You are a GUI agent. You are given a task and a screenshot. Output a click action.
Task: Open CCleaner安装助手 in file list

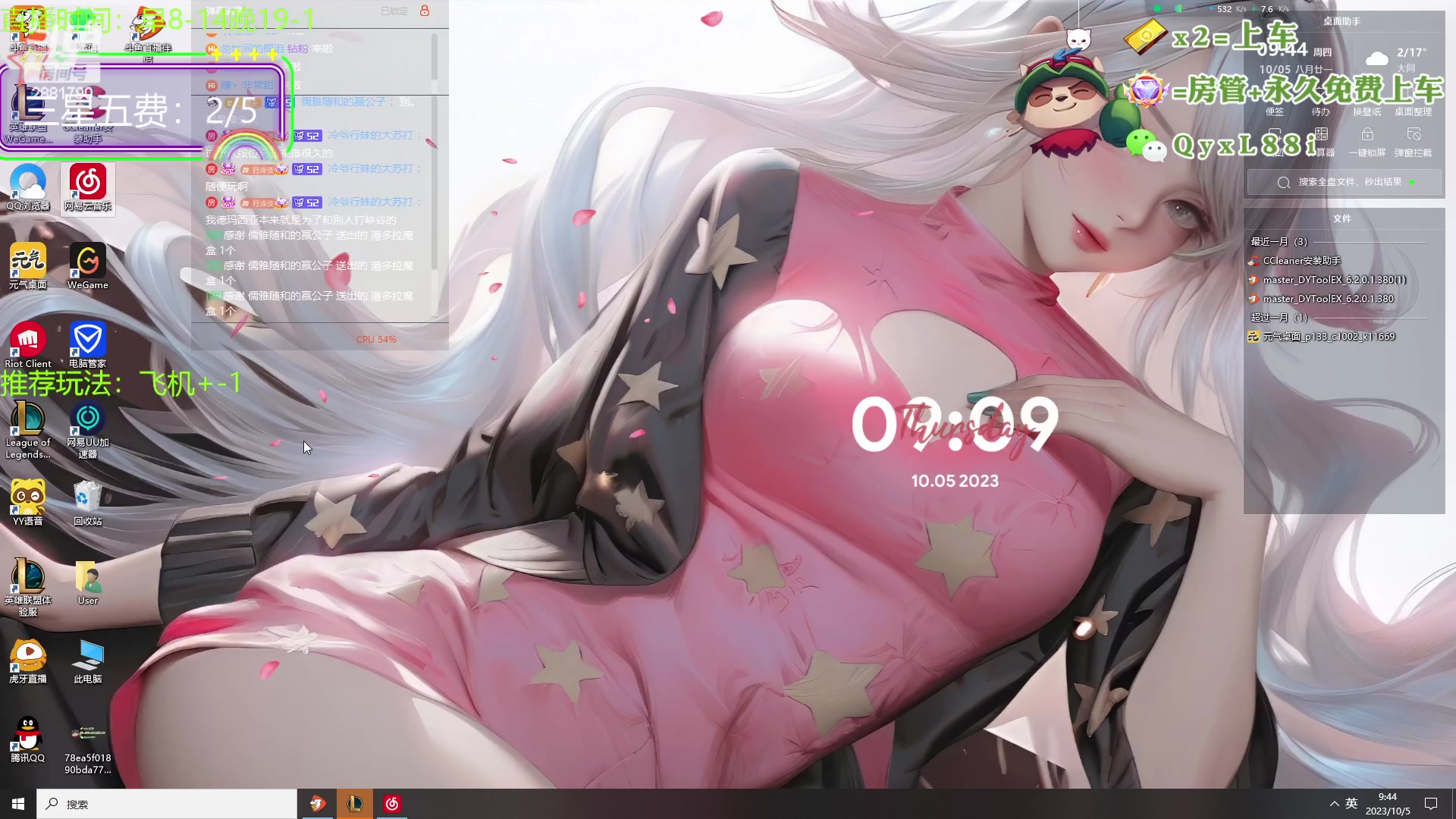[x=1301, y=260]
